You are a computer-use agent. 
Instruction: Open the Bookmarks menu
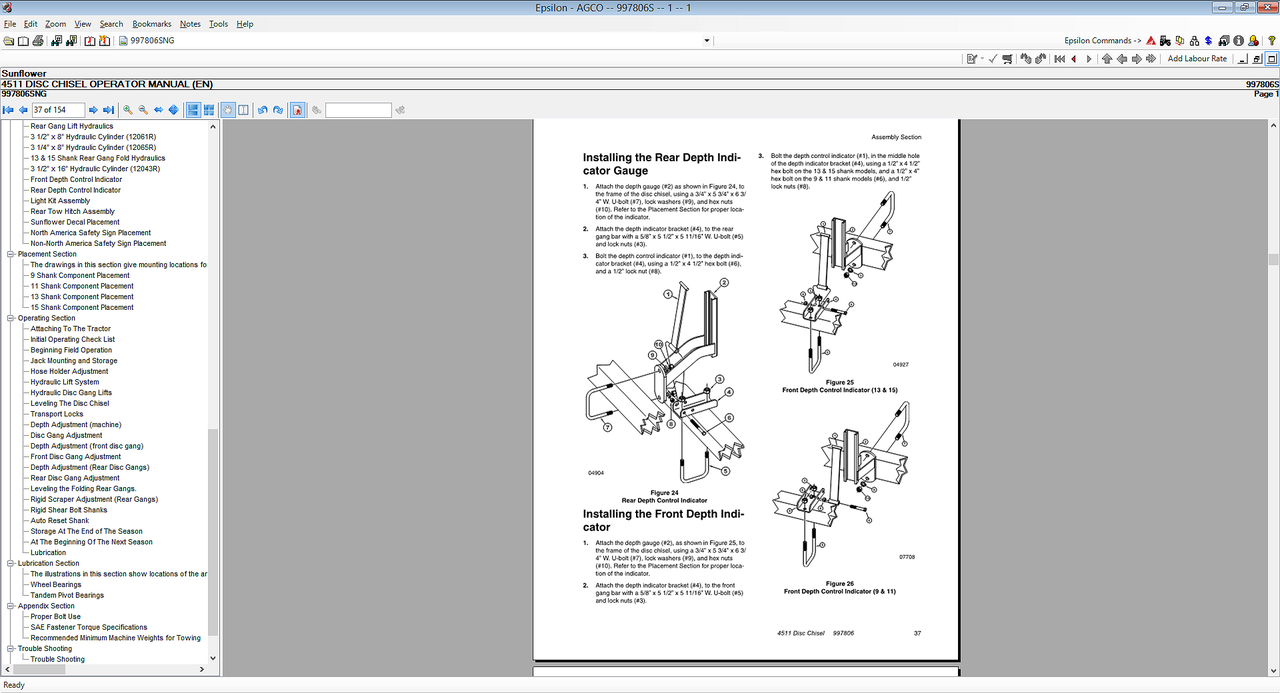click(x=152, y=24)
